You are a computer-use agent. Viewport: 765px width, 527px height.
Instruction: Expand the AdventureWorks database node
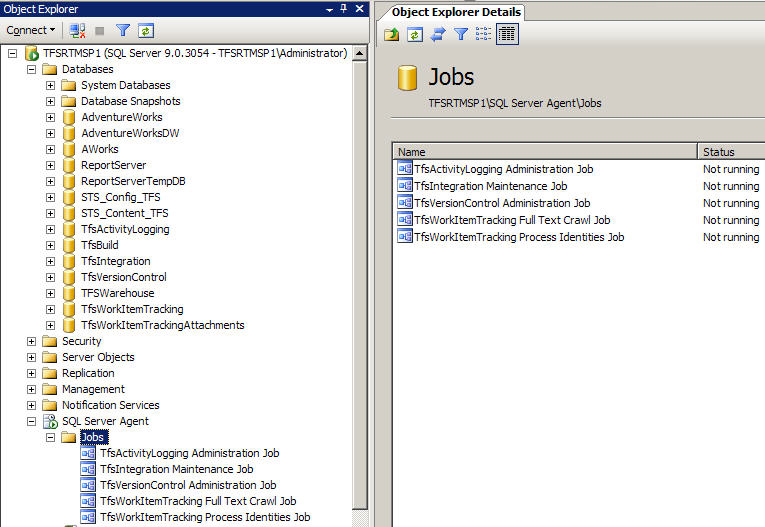(x=50, y=118)
